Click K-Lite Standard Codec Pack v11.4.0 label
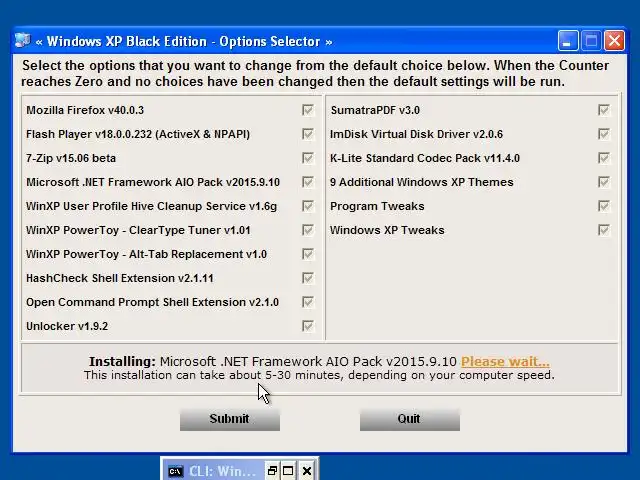Viewport: 640px width, 480px height. [x=425, y=158]
